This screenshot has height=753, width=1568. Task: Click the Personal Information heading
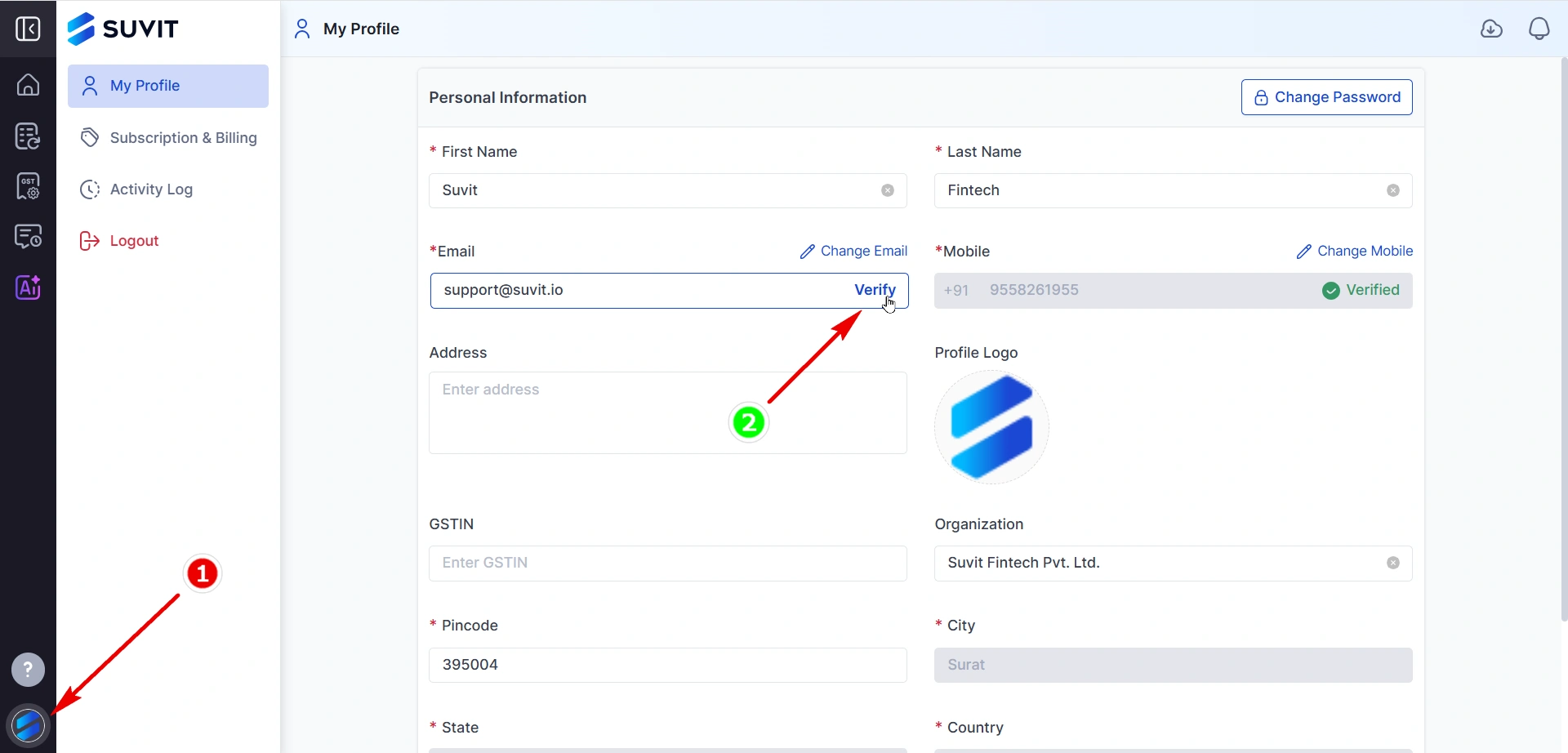(508, 98)
